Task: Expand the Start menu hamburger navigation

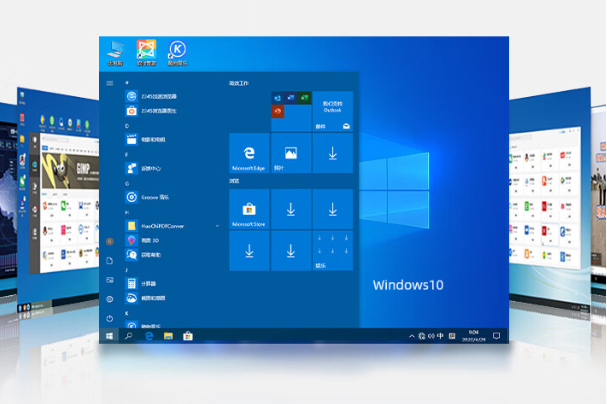Action: (x=109, y=83)
